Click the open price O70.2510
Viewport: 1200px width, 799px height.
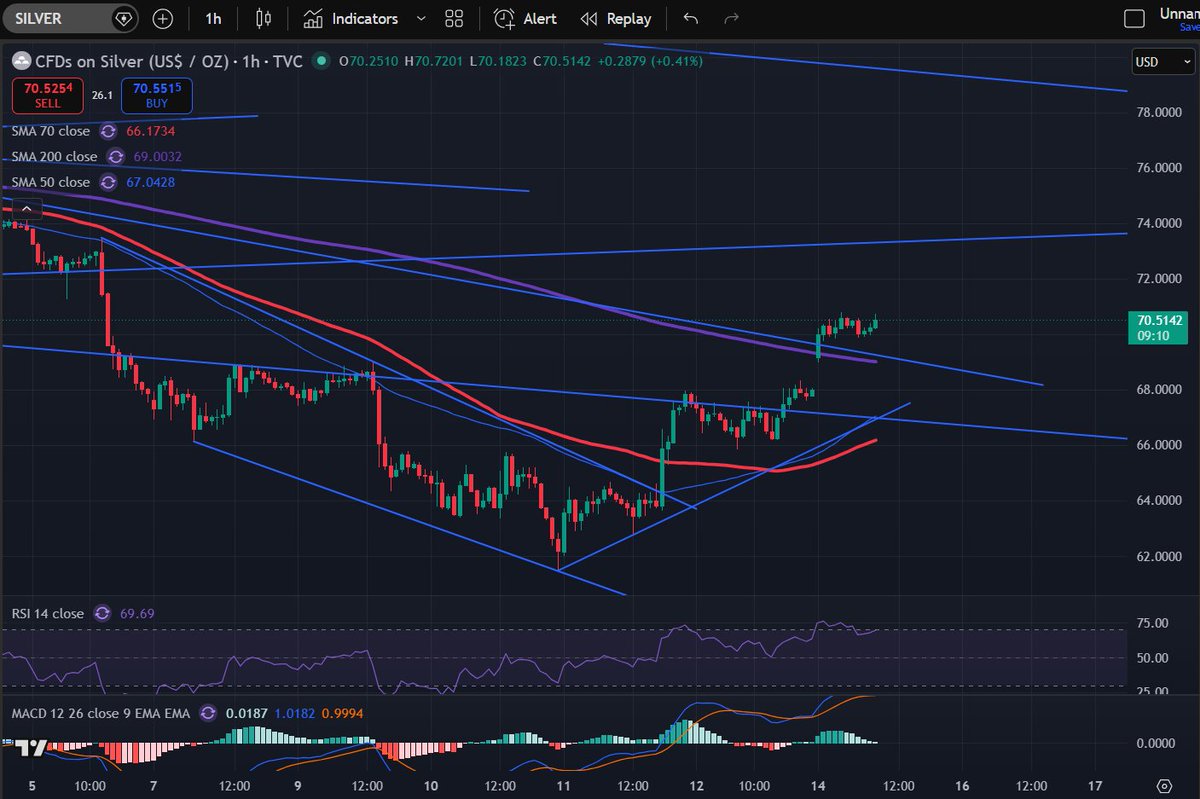tap(369, 61)
